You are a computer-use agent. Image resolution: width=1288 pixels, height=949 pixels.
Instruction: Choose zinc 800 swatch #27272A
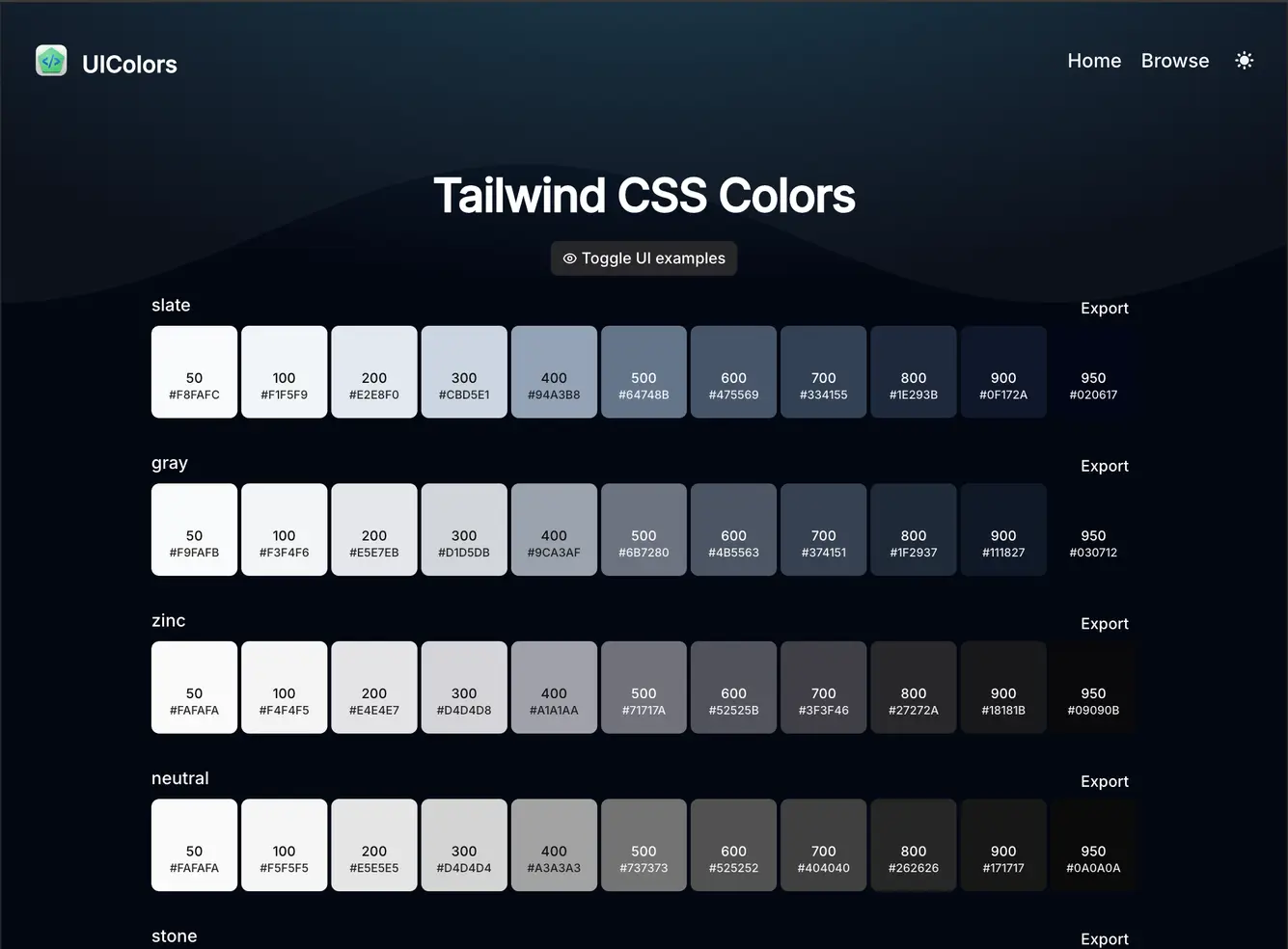[914, 688]
